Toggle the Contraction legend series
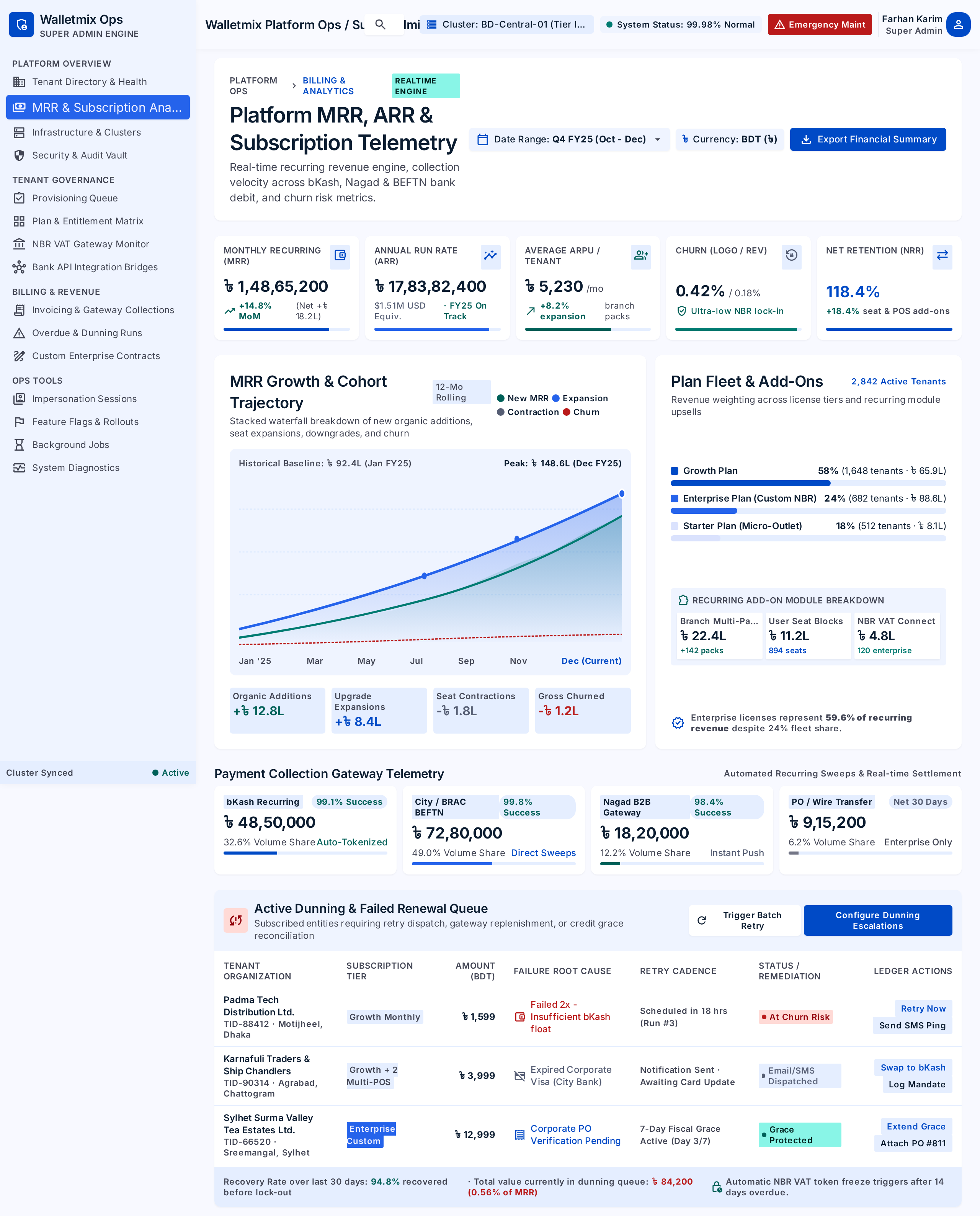This screenshot has width=980, height=1216. click(x=528, y=412)
